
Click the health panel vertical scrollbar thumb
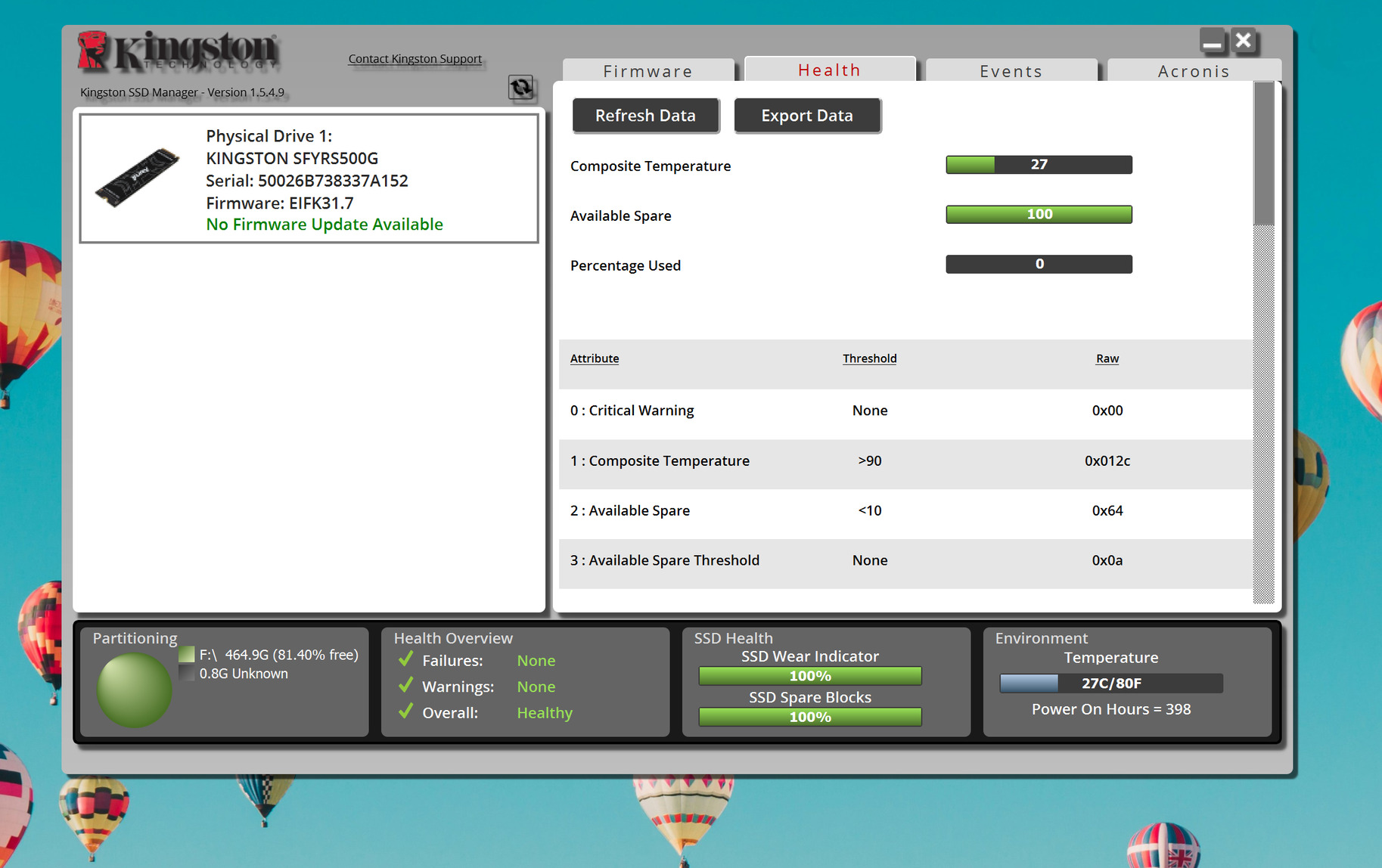click(1264, 153)
